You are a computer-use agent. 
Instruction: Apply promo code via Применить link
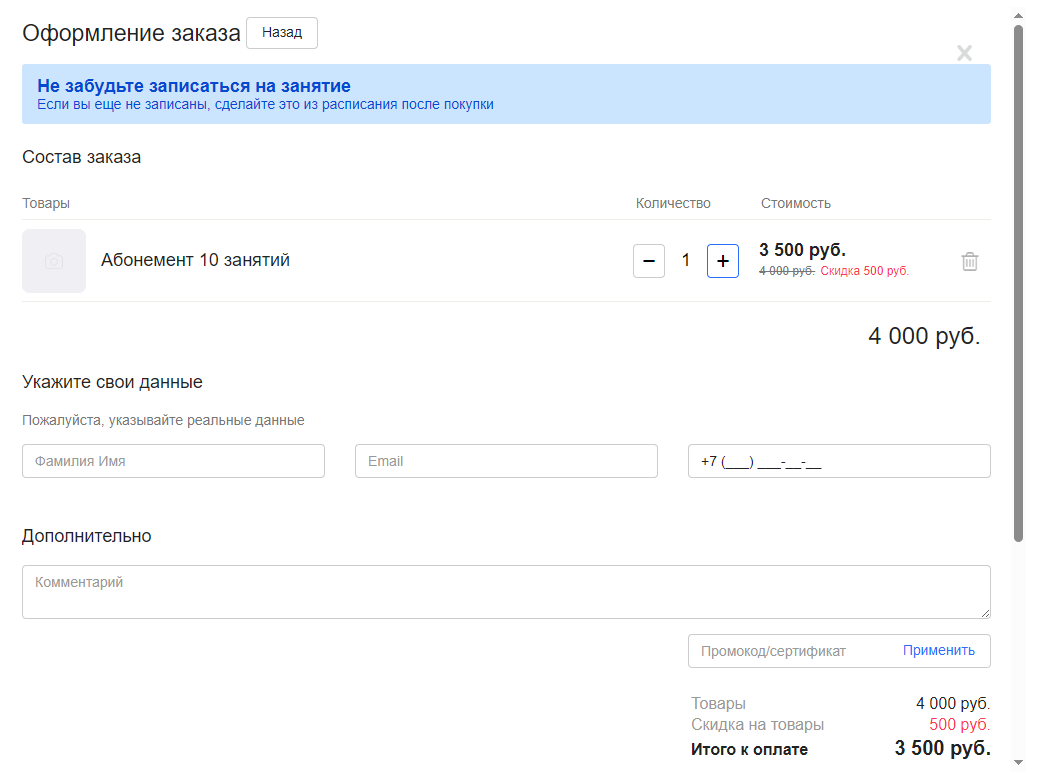[x=939, y=650]
